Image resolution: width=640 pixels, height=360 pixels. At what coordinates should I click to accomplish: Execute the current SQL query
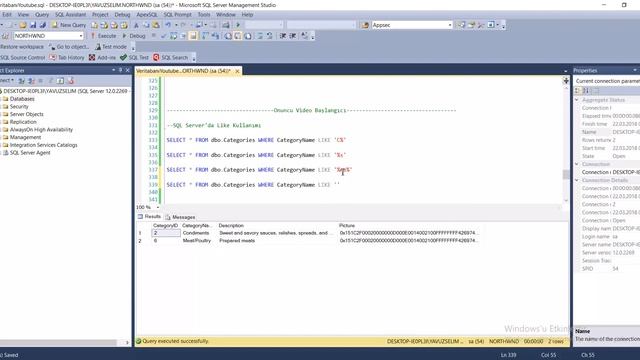pyautogui.click(x=104, y=36)
